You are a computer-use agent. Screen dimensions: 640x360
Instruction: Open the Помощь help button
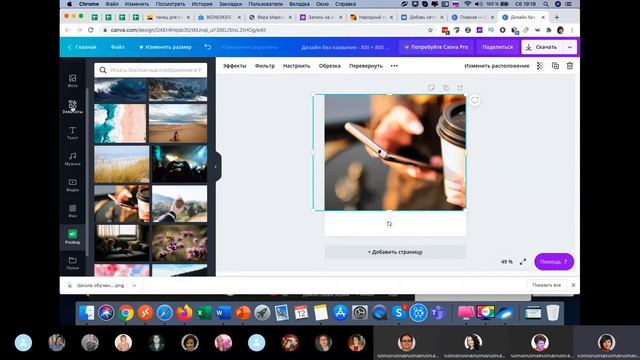pos(554,262)
